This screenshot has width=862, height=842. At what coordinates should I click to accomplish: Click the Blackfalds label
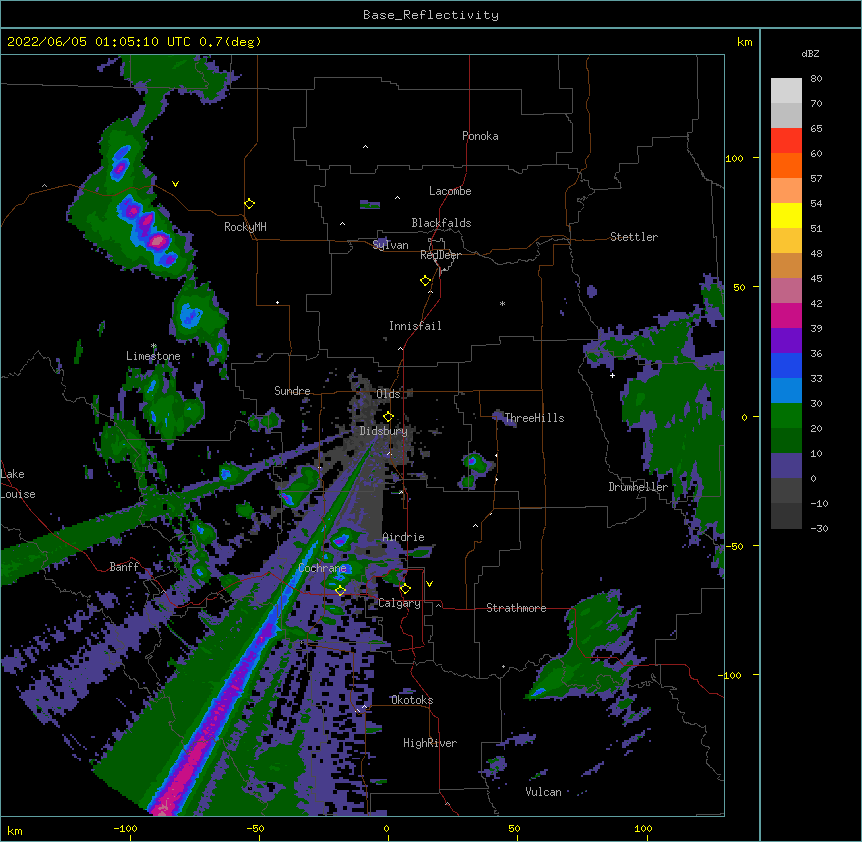pyautogui.click(x=441, y=223)
